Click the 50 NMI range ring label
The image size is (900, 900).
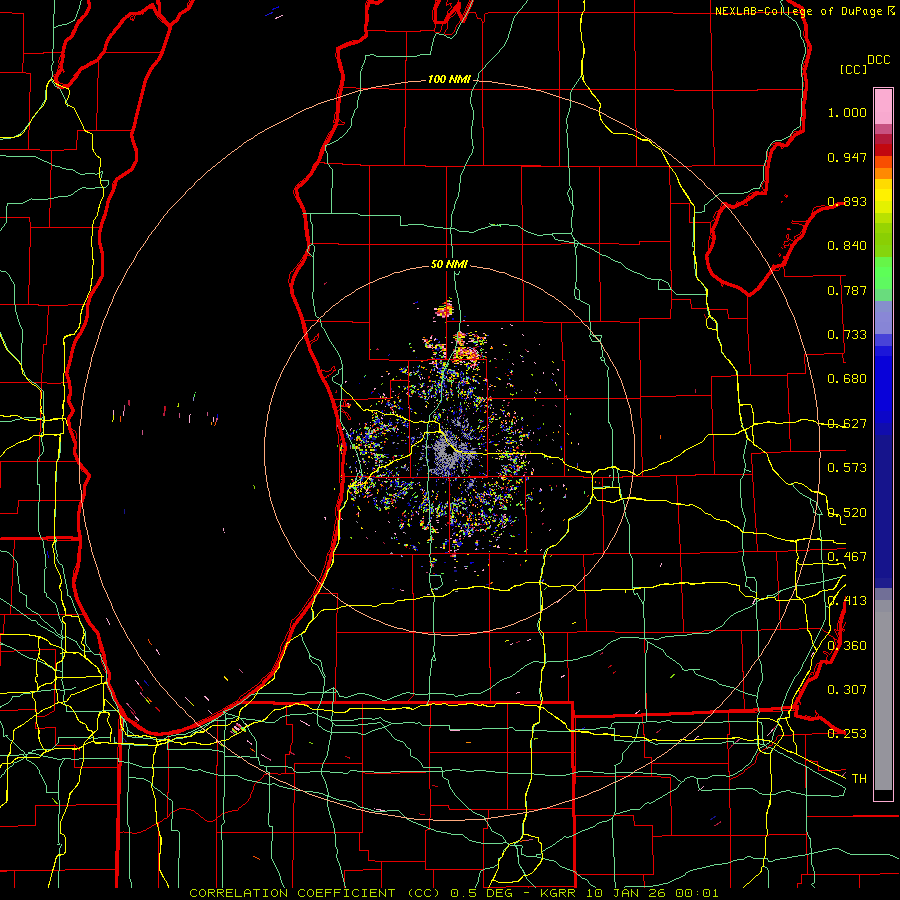point(449,265)
